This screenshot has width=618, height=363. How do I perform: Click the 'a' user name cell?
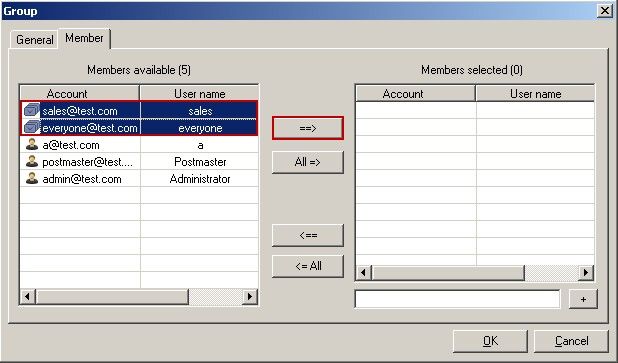(x=200, y=145)
